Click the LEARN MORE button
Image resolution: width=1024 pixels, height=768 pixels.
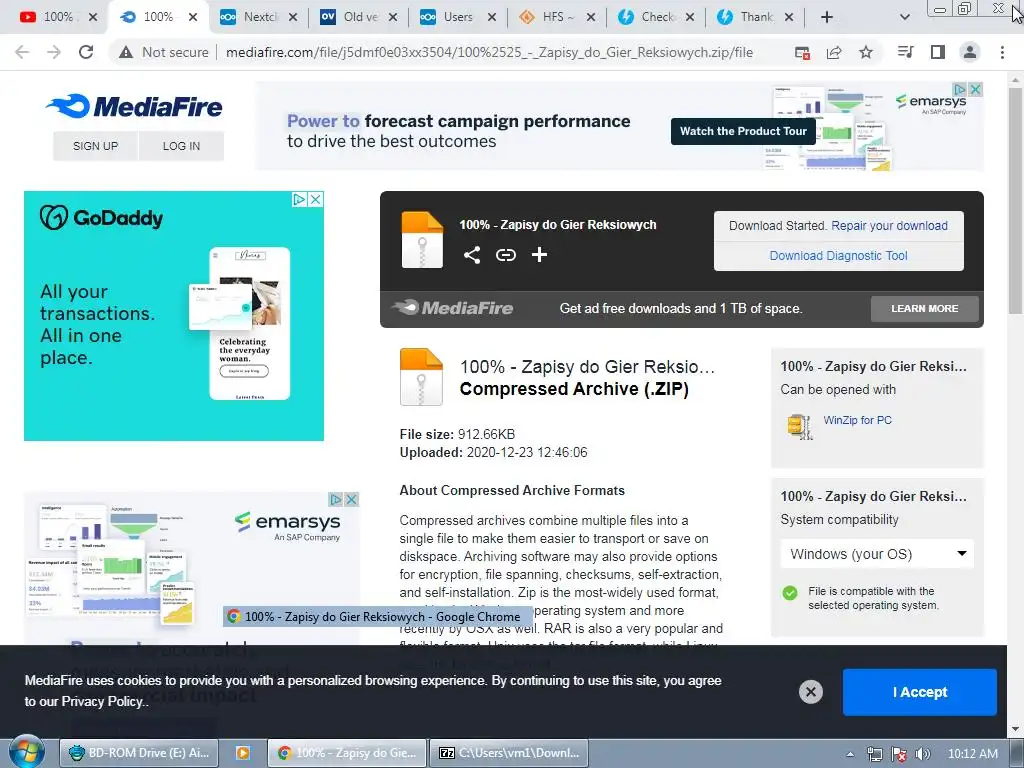point(925,308)
